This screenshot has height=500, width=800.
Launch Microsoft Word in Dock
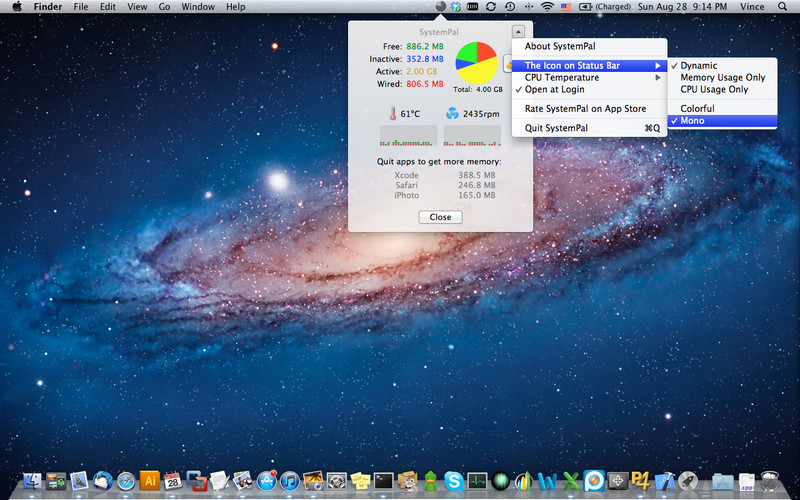tap(547, 481)
